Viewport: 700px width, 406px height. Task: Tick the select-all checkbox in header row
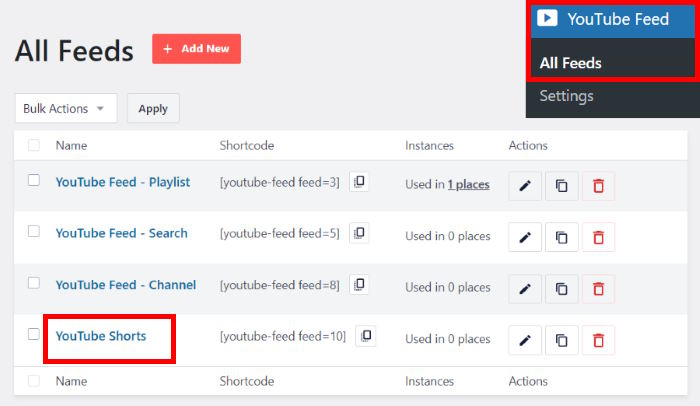click(34, 145)
